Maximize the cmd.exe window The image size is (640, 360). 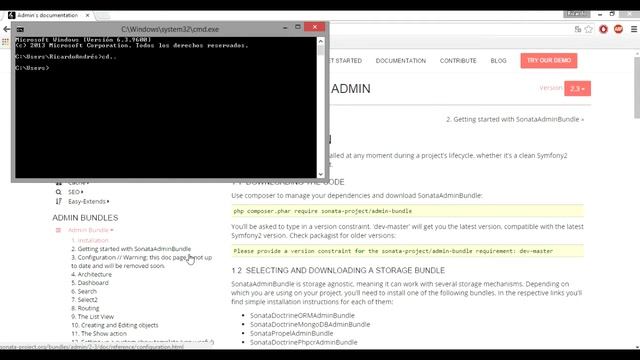298,27
